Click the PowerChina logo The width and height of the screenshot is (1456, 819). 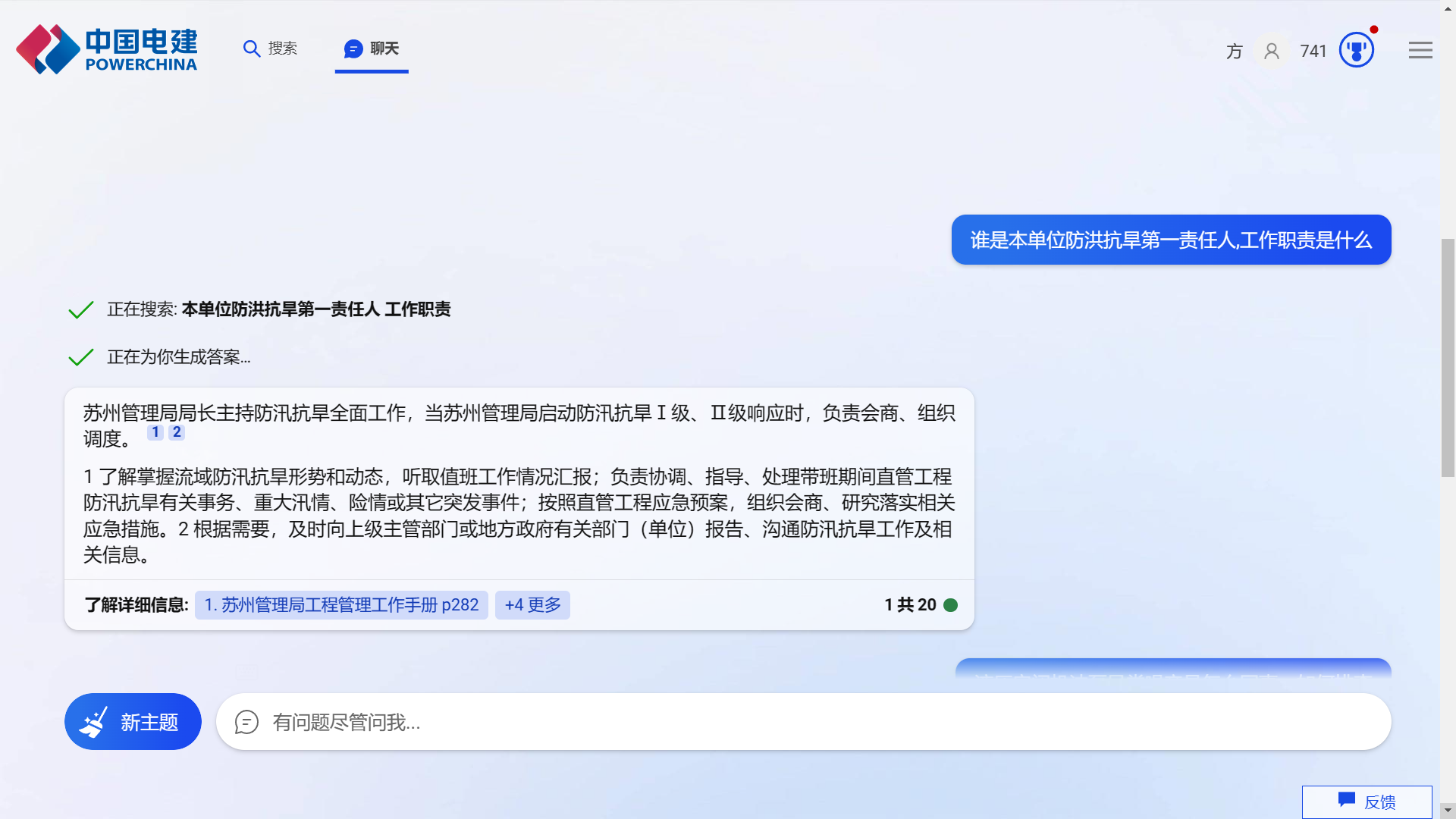point(106,49)
